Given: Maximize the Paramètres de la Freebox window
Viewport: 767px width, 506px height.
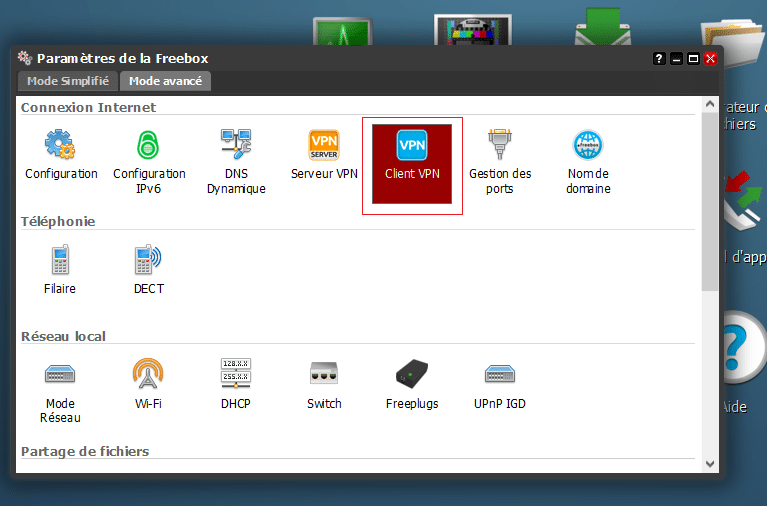Looking at the screenshot, I should coord(693,59).
